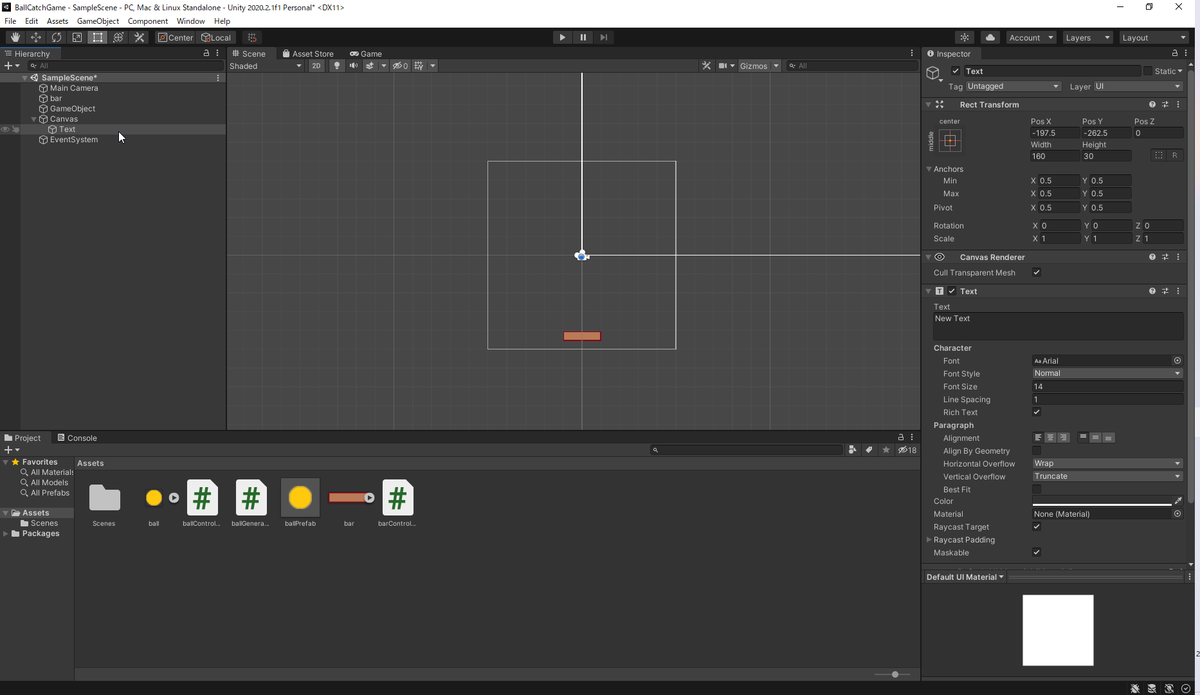Open Rect Transform help icon
Screen dimensions: 1200x695
coord(1152,104)
